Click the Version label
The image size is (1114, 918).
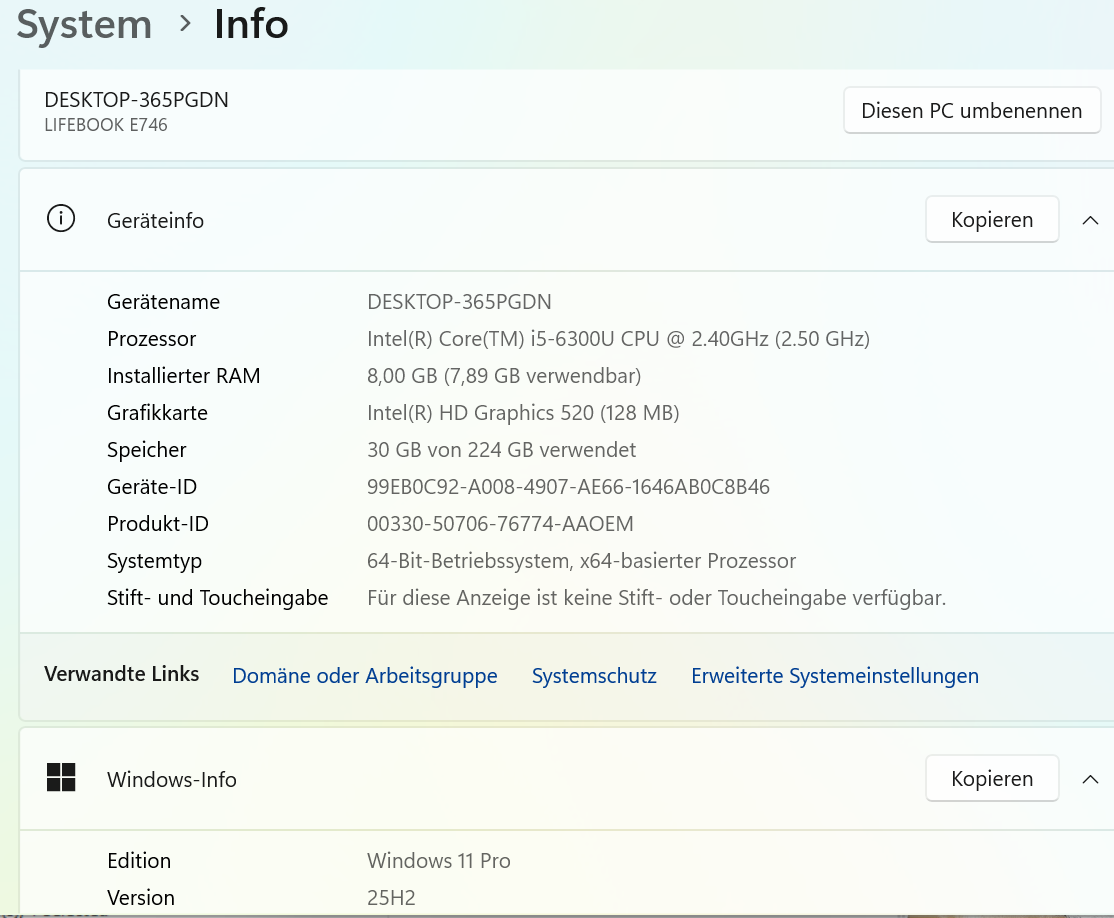(x=141, y=898)
